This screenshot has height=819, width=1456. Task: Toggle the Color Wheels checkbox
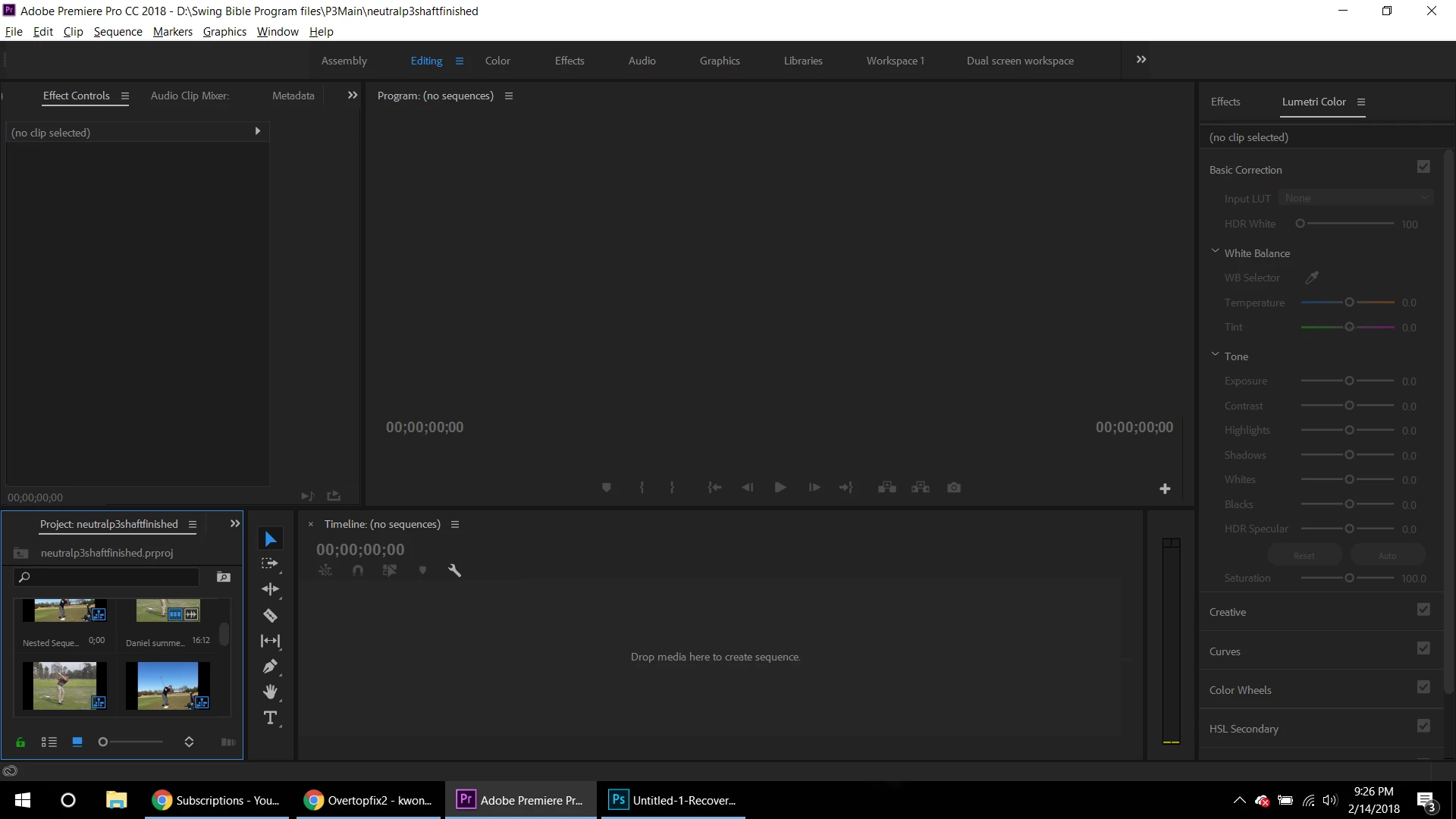[1423, 687]
